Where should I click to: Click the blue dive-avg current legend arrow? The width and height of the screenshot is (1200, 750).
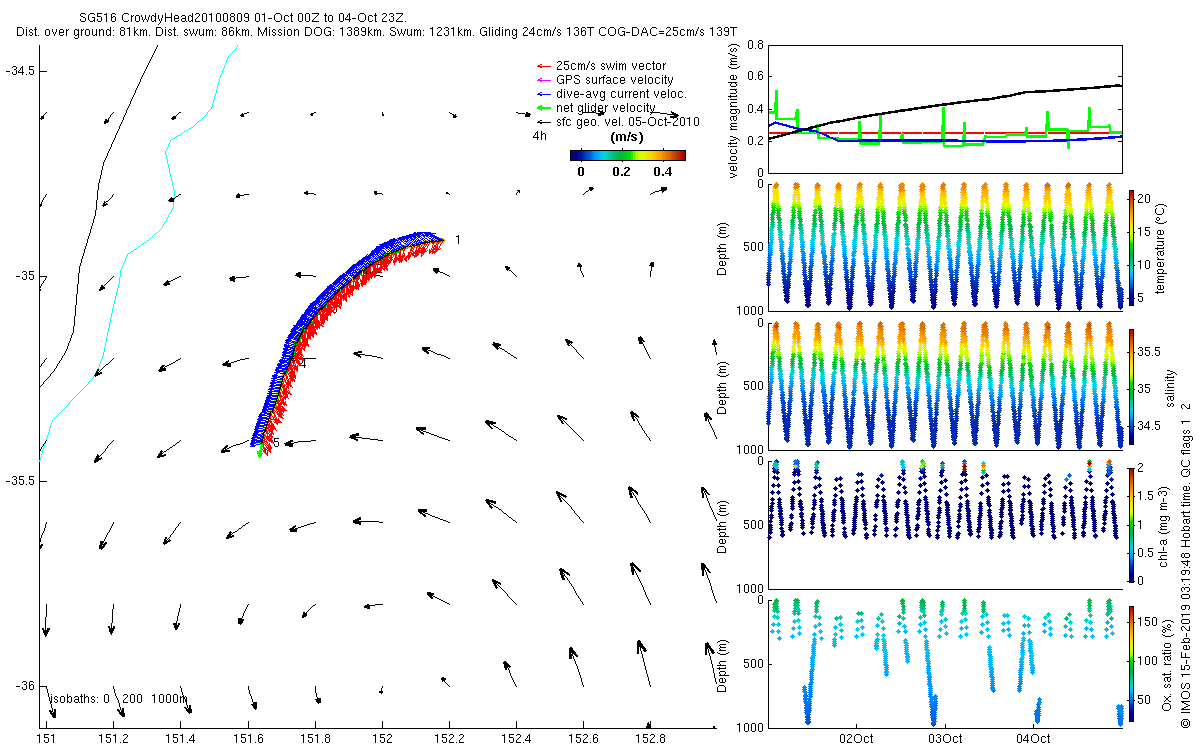[545, 94]
